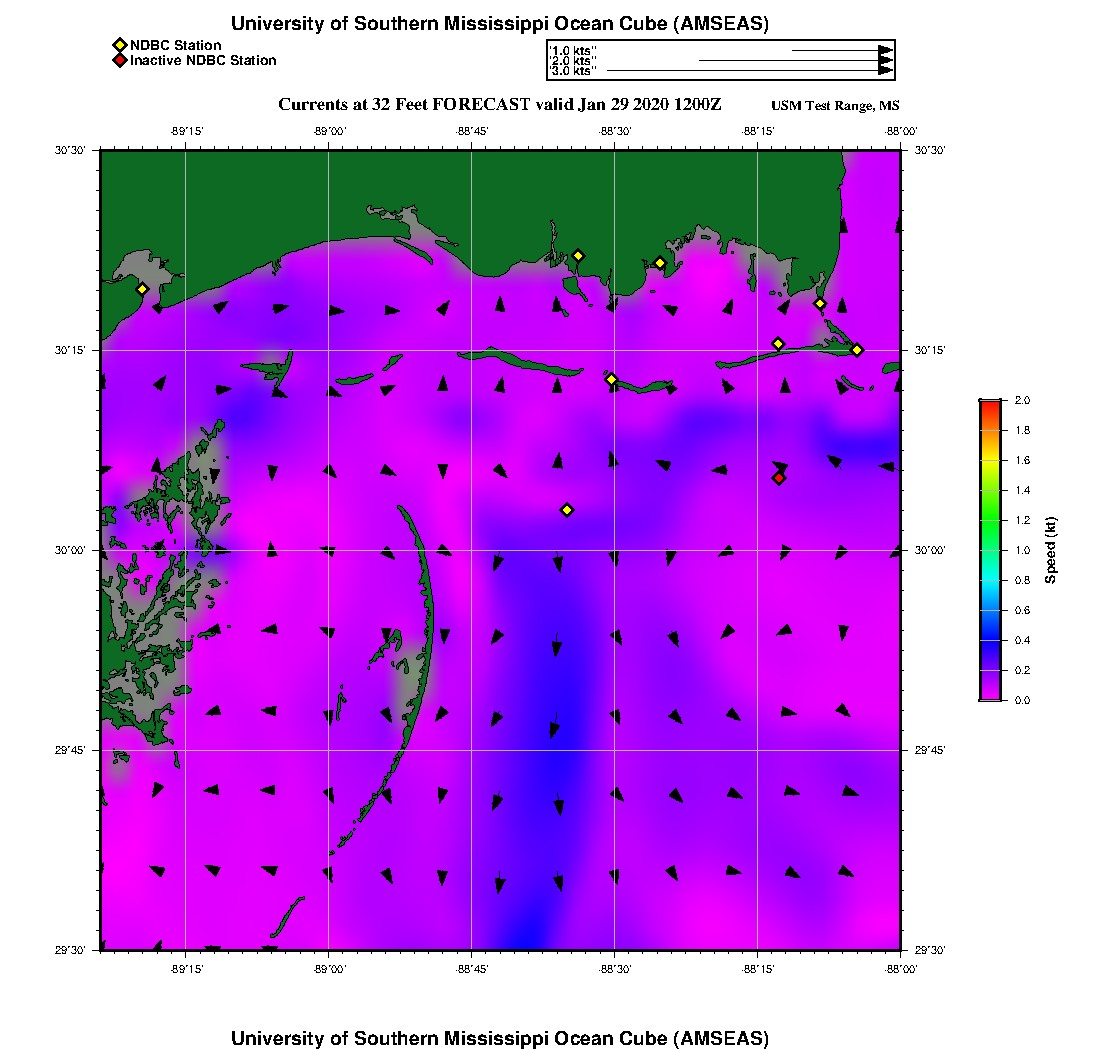Click the 'NDBC Station' legend text

[176, 45]
